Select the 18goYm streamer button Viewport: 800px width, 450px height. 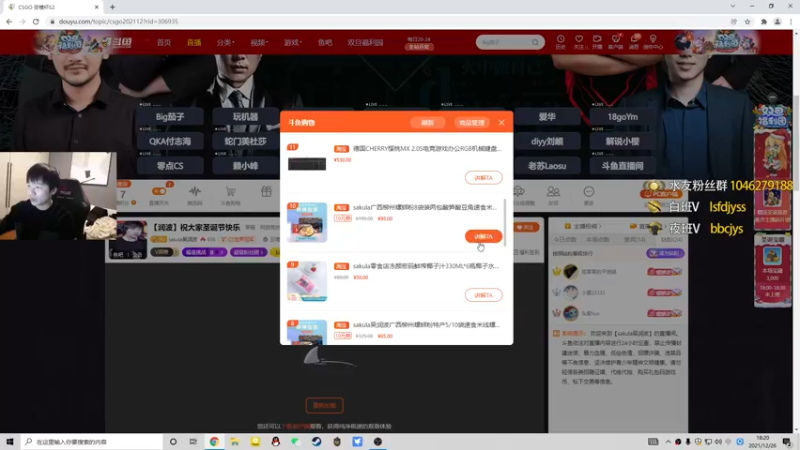[x=622, y=117]
